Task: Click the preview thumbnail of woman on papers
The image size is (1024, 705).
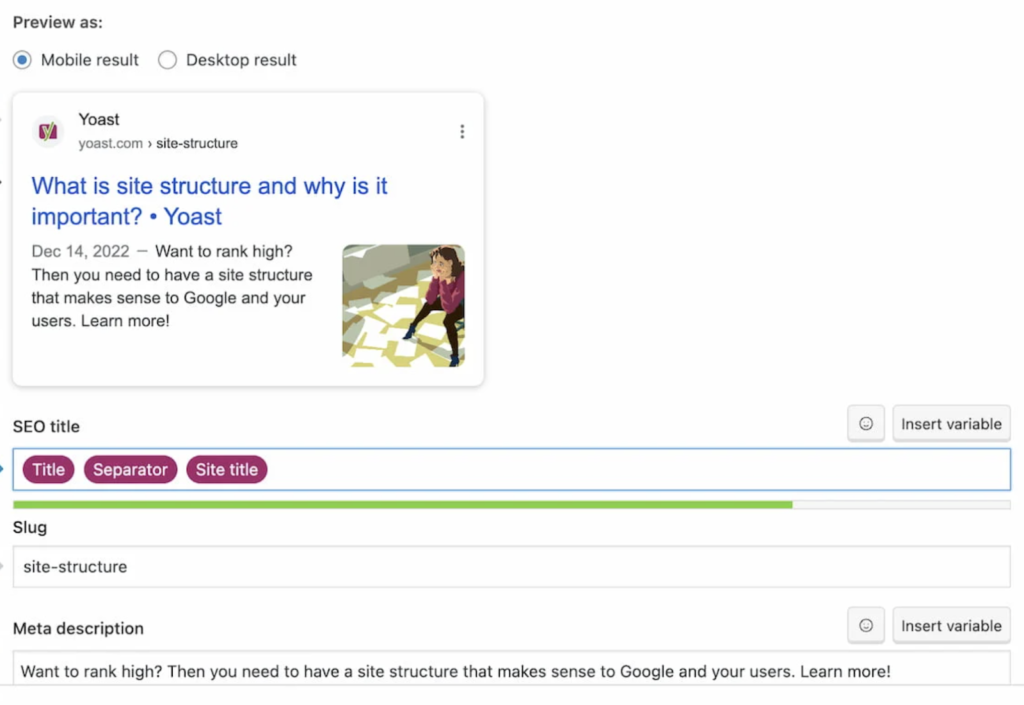Action: pyautogui.click(x=403, y=306)
